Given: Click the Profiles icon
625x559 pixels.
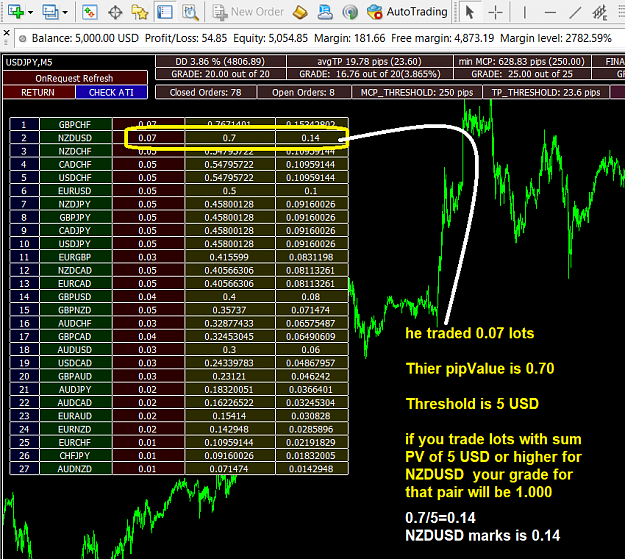Looking at the screenshot, I should pos(50,12).
